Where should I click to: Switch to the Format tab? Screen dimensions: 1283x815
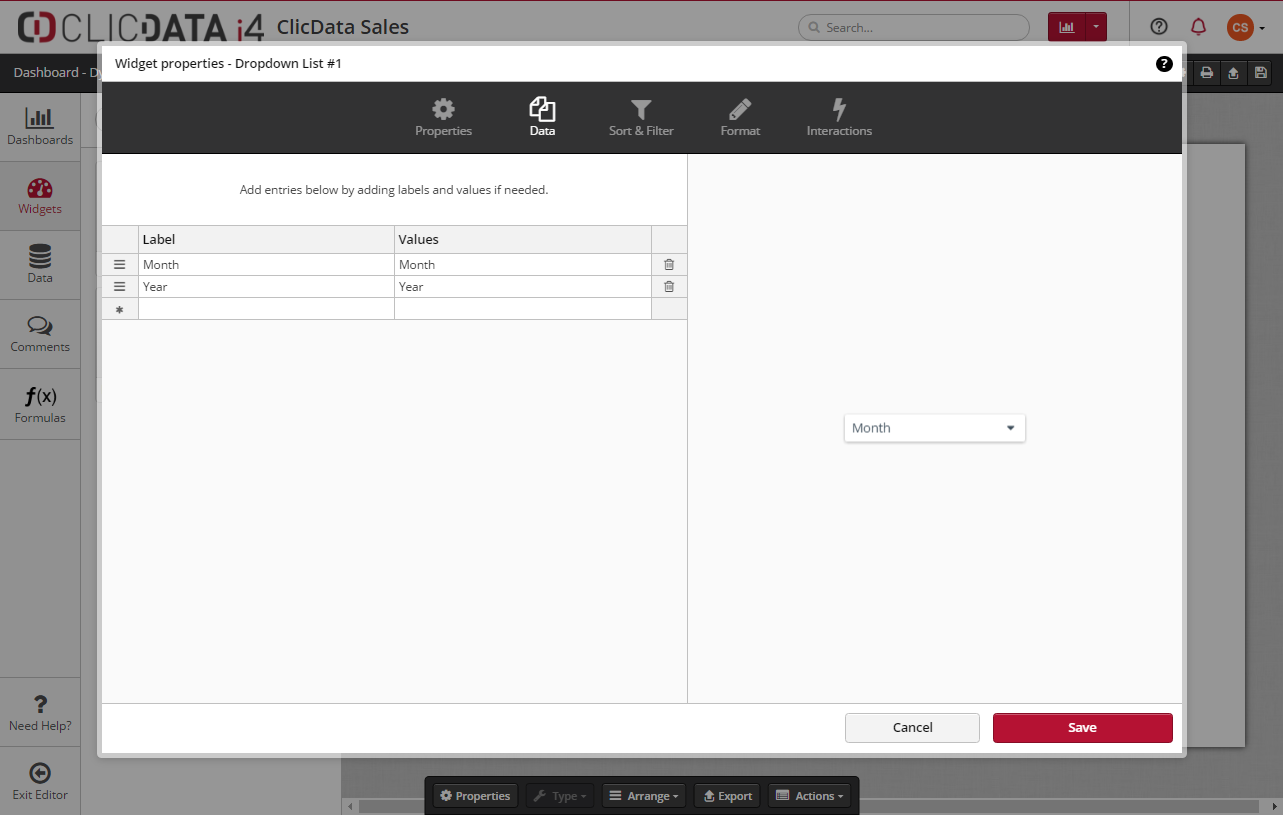[740, 118]
